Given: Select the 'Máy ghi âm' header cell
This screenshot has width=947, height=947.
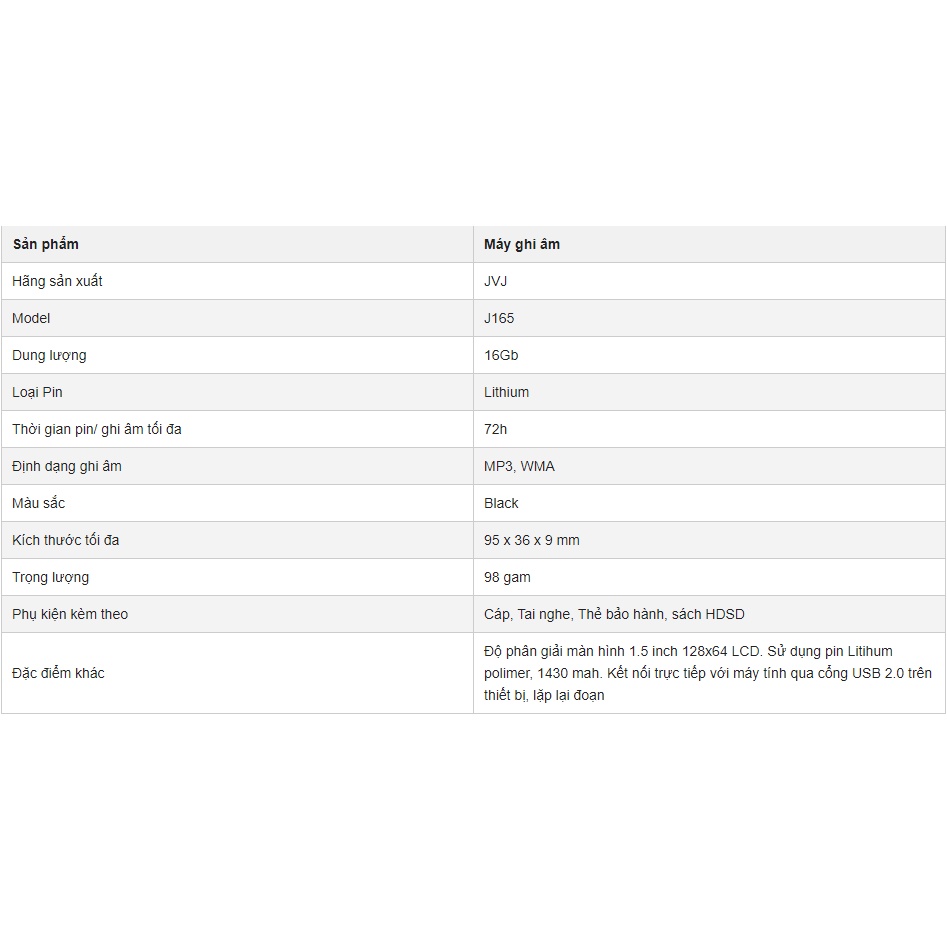Looking at the screenshot, I should [709, 244].
